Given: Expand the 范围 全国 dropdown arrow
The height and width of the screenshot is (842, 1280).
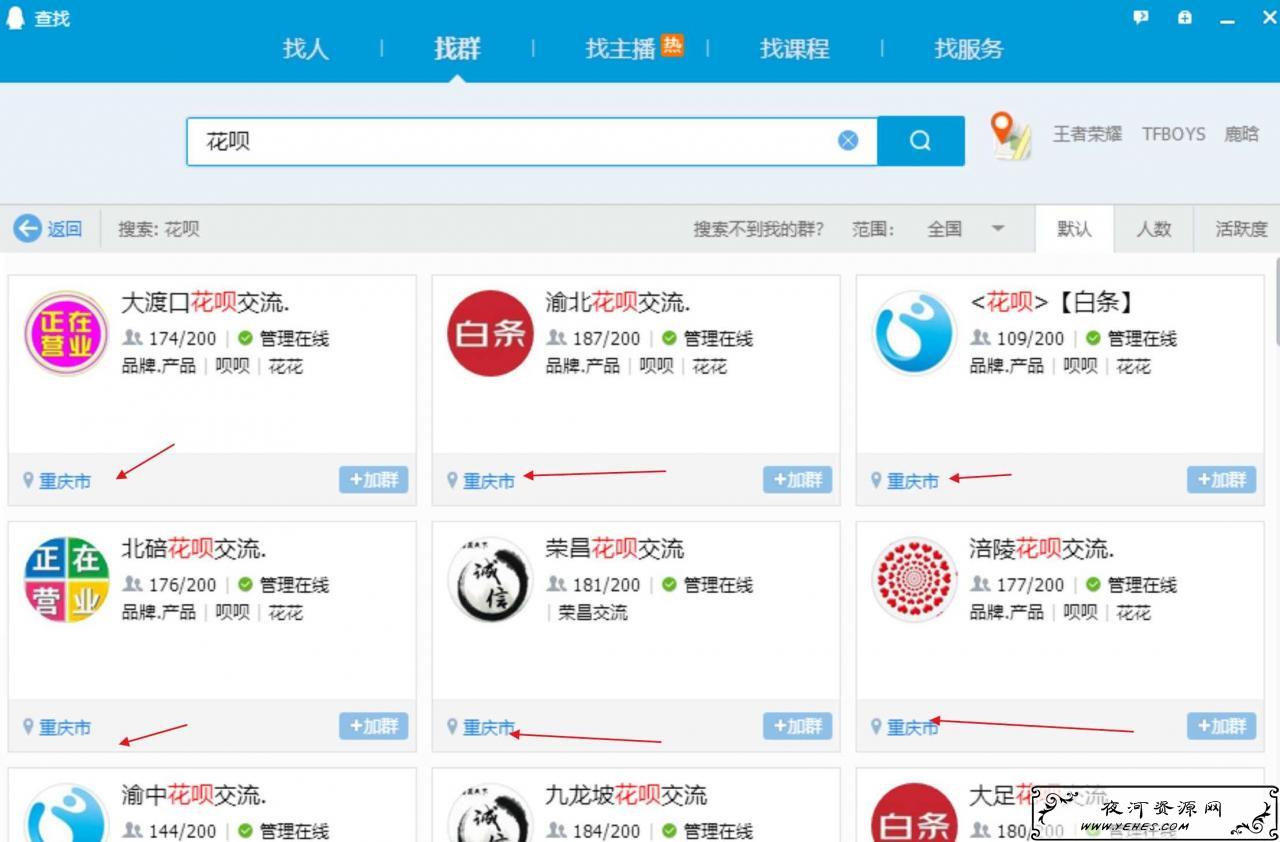Looking at the screenshot, I should click(997, 229).
